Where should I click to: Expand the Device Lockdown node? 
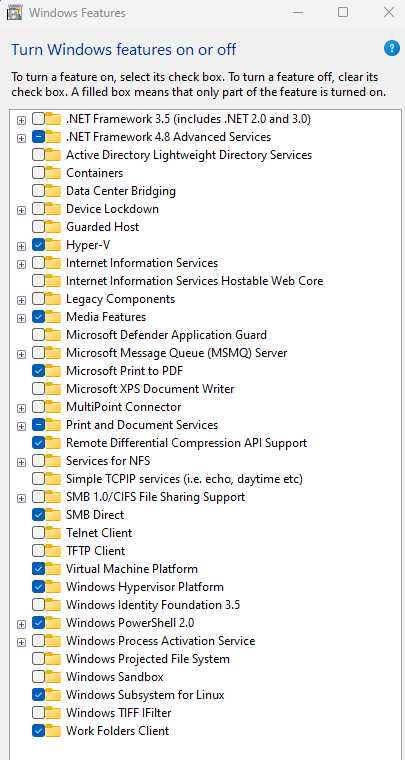(21, 210)
